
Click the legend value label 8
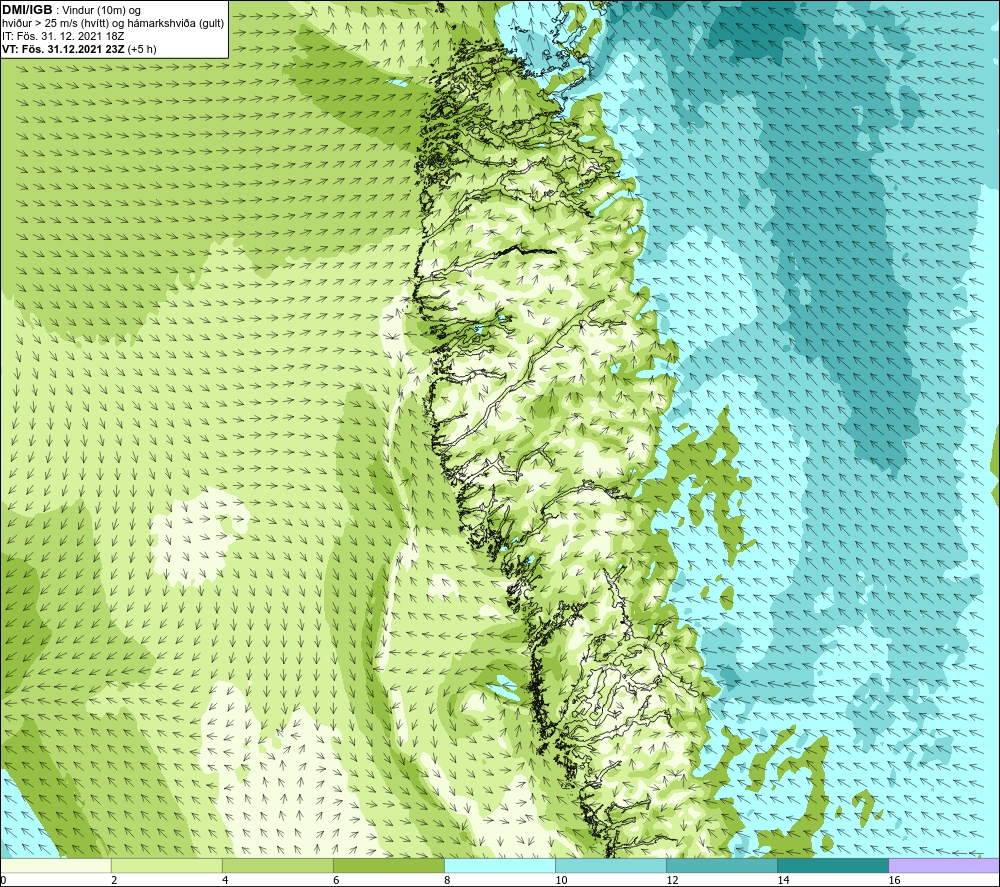pos(447,881)
